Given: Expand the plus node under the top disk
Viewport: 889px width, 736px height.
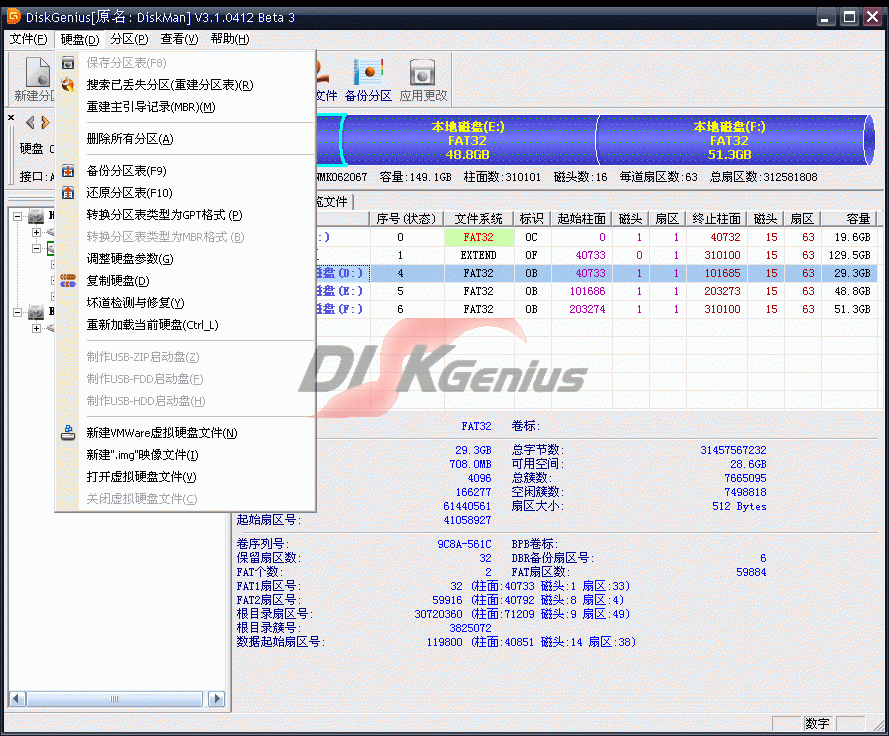Looking at the screenshot, I should point(36,232).
